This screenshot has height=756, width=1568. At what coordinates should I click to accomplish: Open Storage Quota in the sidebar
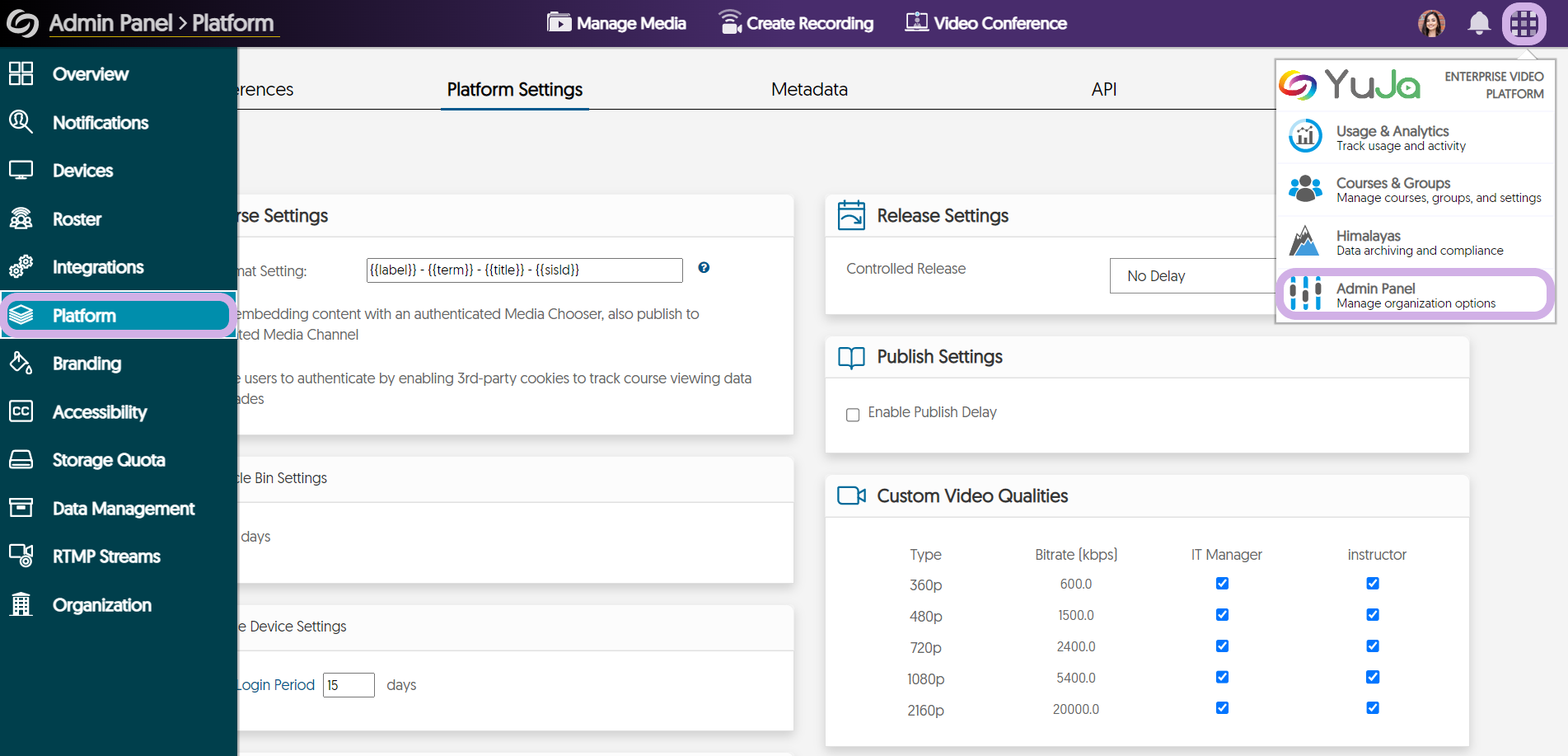(108, 461)
